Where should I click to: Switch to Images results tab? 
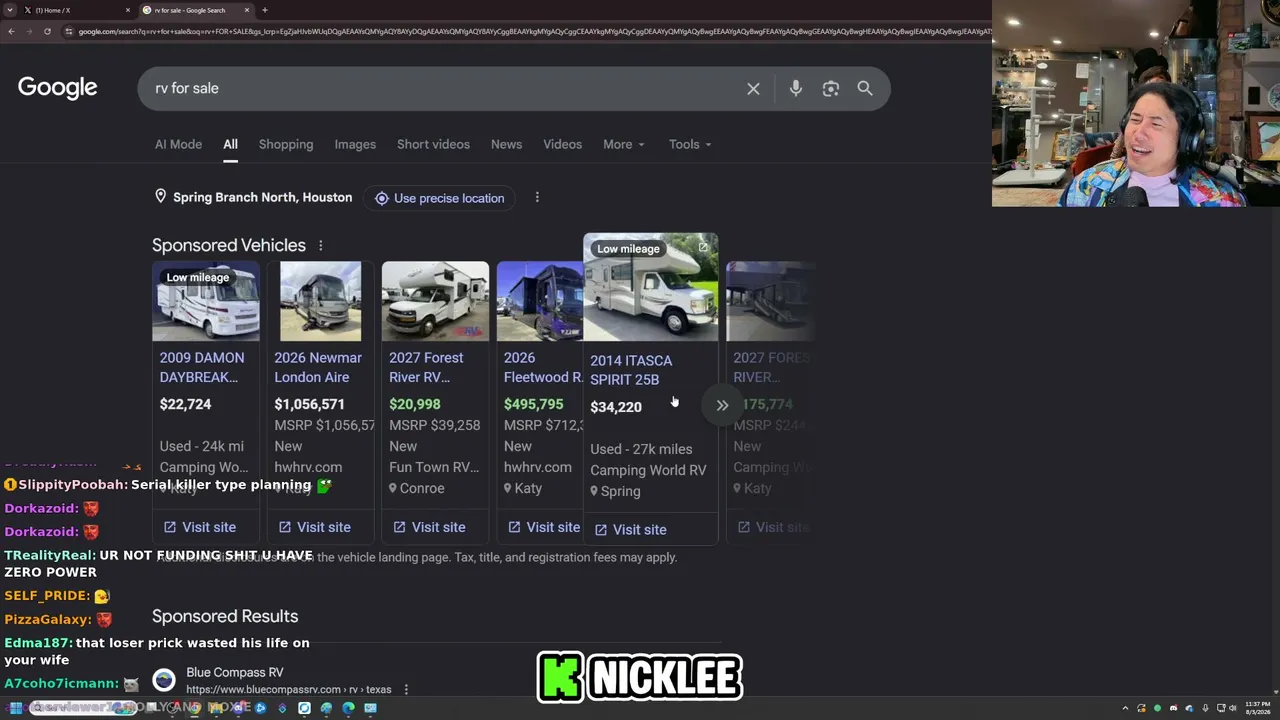[355, 144]
